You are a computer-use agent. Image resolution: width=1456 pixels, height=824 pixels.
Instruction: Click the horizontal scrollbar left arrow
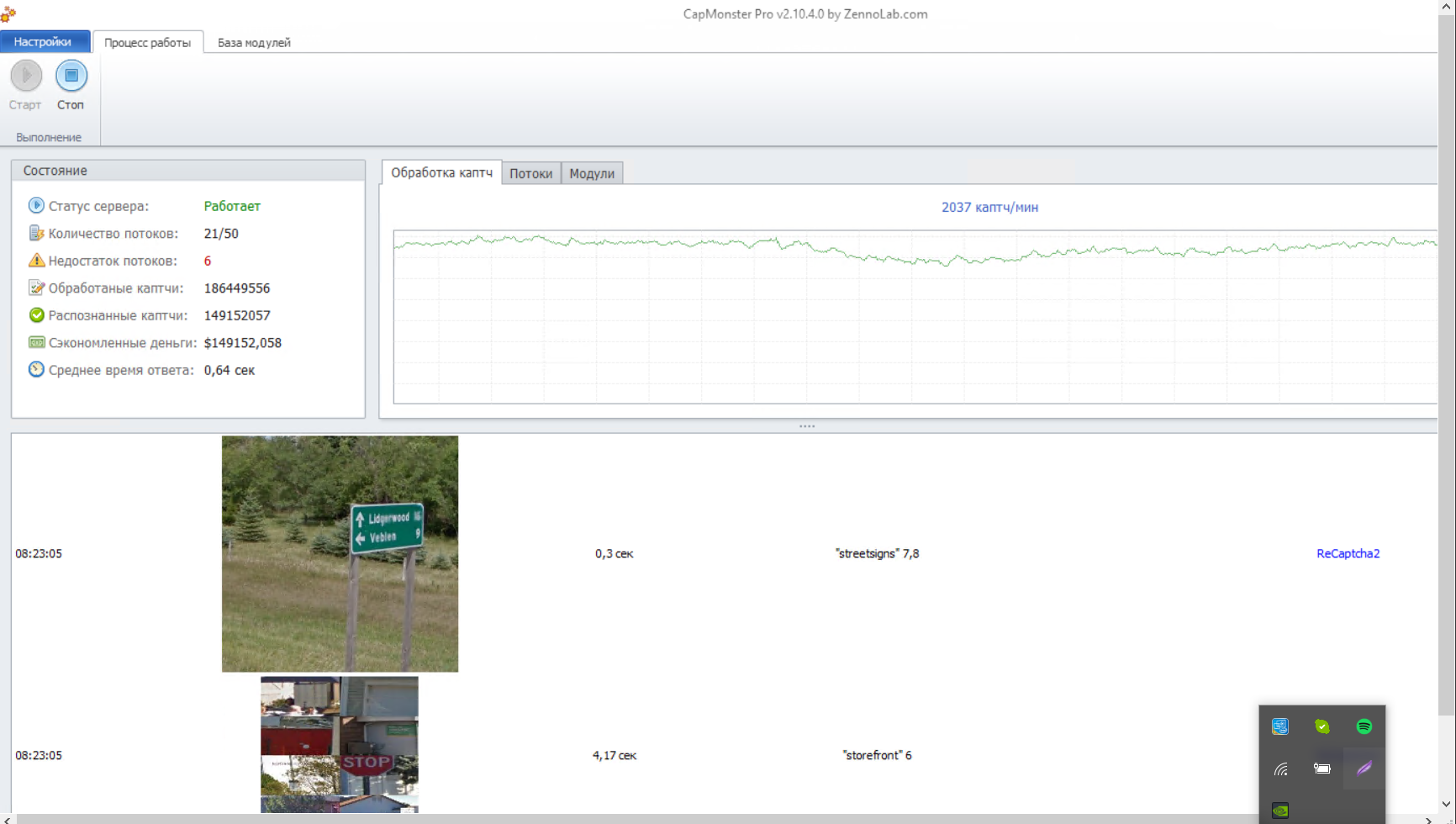point(7,819)
